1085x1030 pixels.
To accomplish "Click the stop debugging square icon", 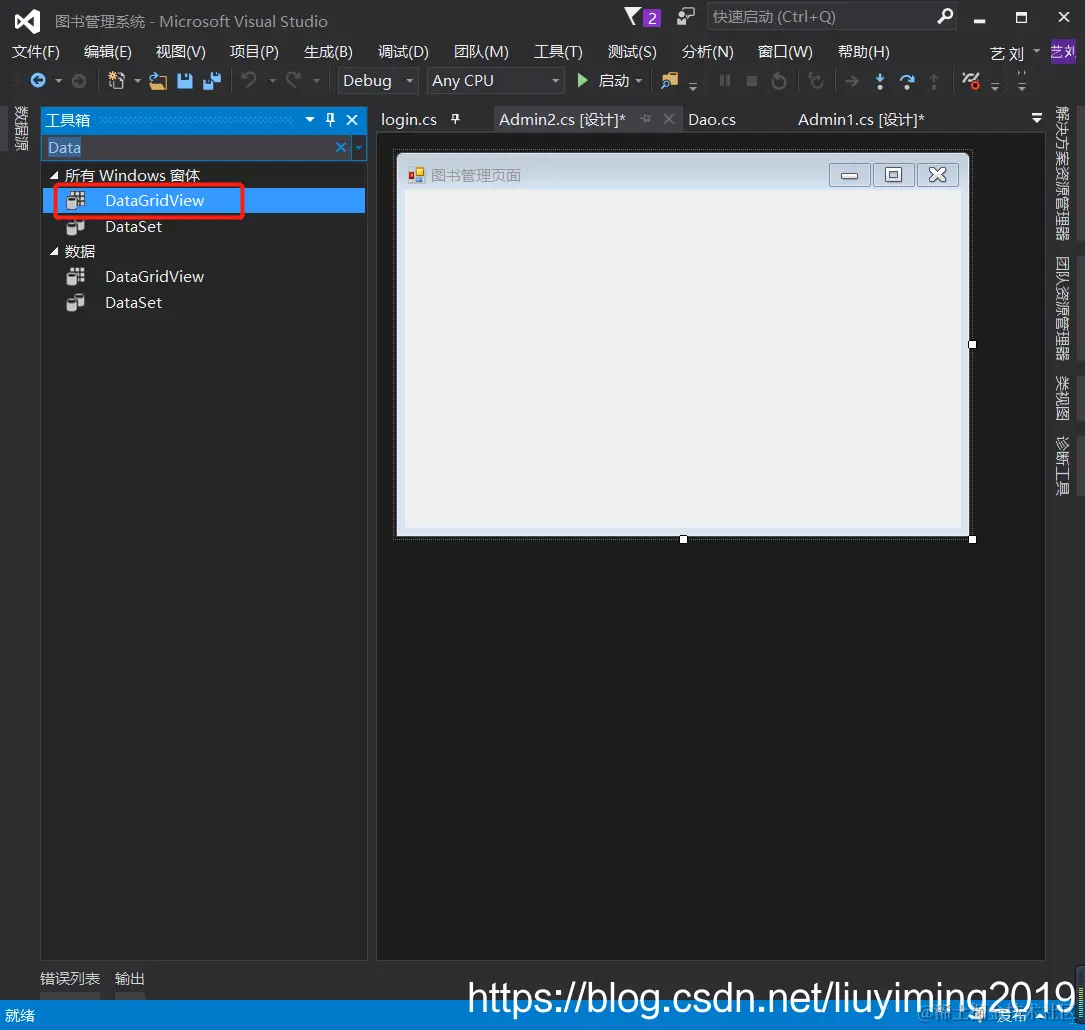I will (x=751, y=81).
